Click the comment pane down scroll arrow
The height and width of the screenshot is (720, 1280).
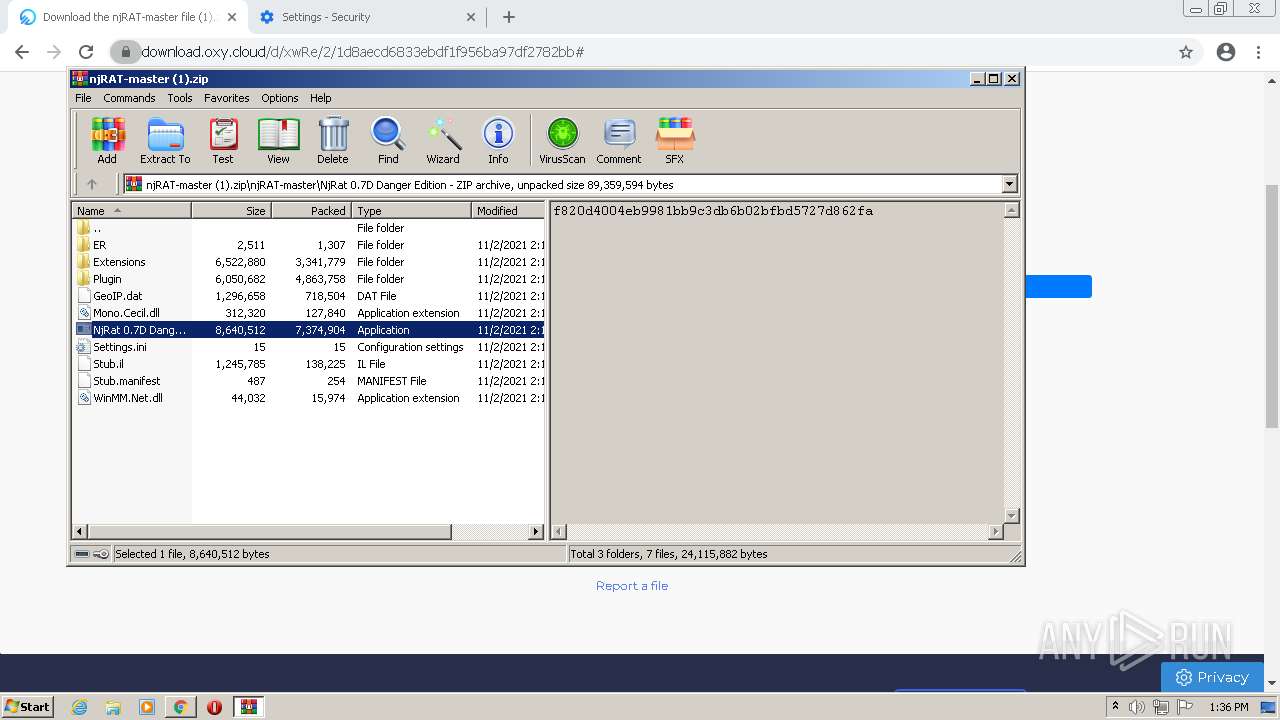(1011, 516)
